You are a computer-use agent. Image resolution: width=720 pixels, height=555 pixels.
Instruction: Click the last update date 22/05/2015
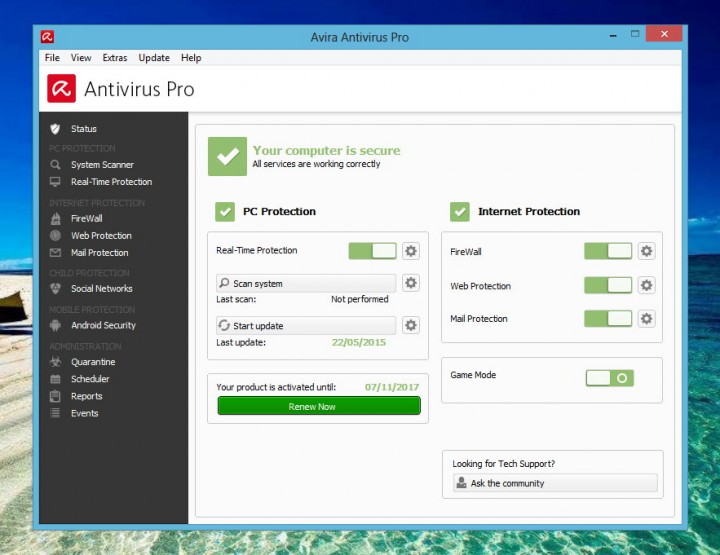[359, 342]
